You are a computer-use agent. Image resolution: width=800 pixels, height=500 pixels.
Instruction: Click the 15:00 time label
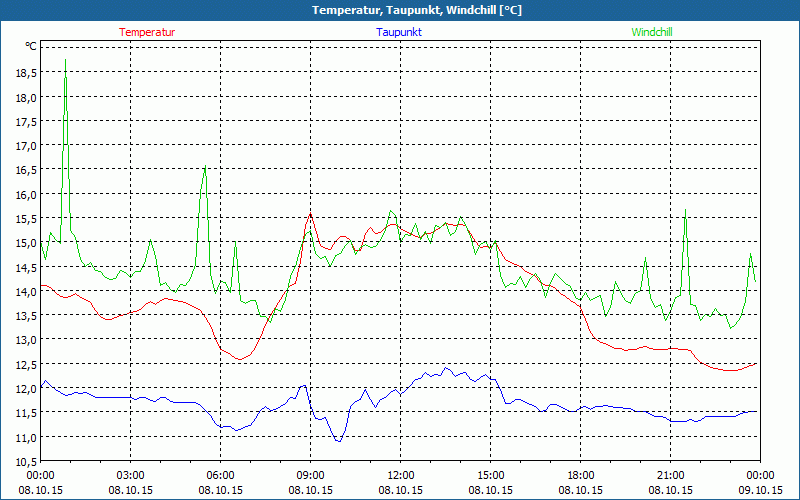point(490,476)
